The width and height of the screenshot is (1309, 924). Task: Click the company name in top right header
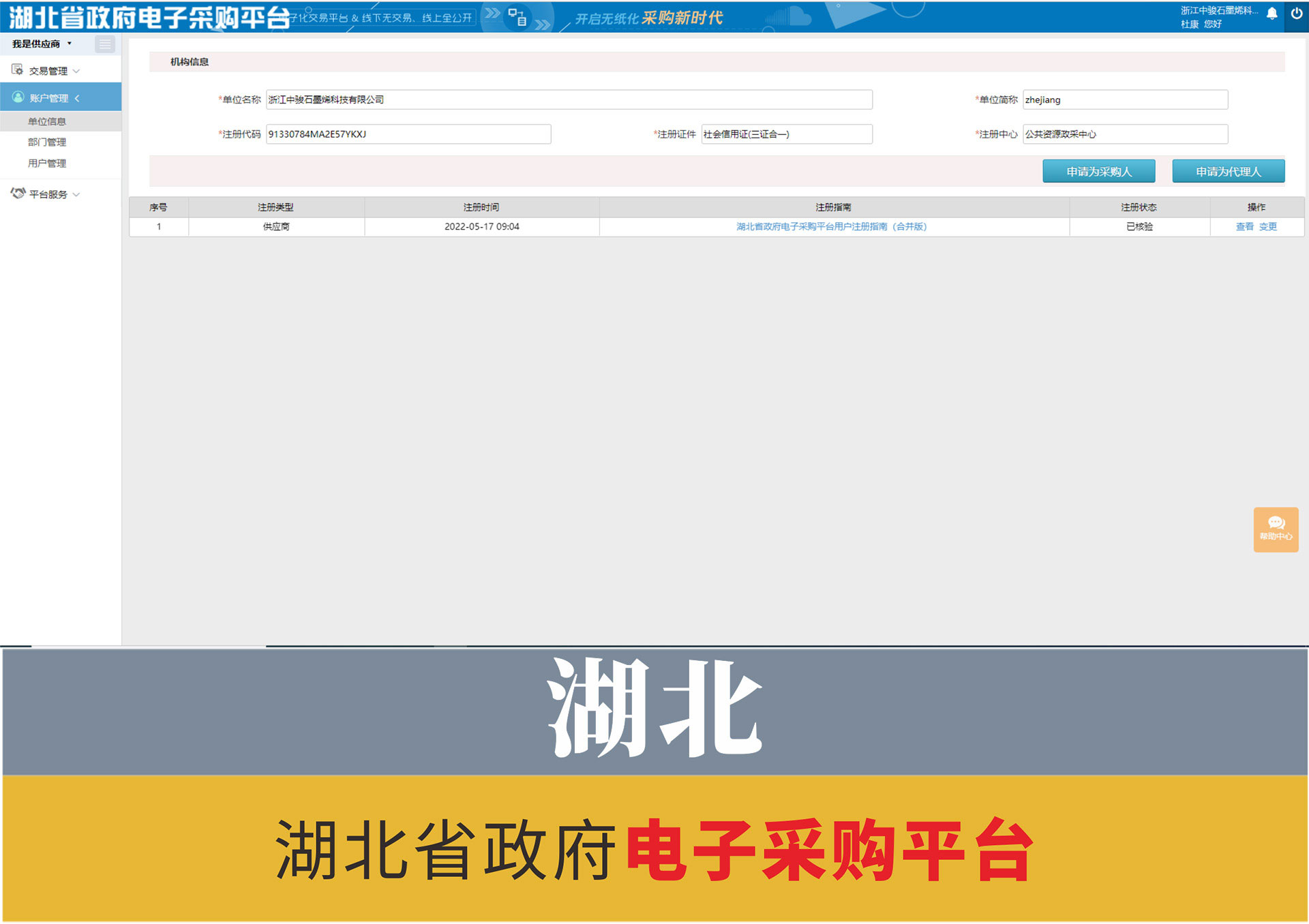click(x=1219, y=10)
